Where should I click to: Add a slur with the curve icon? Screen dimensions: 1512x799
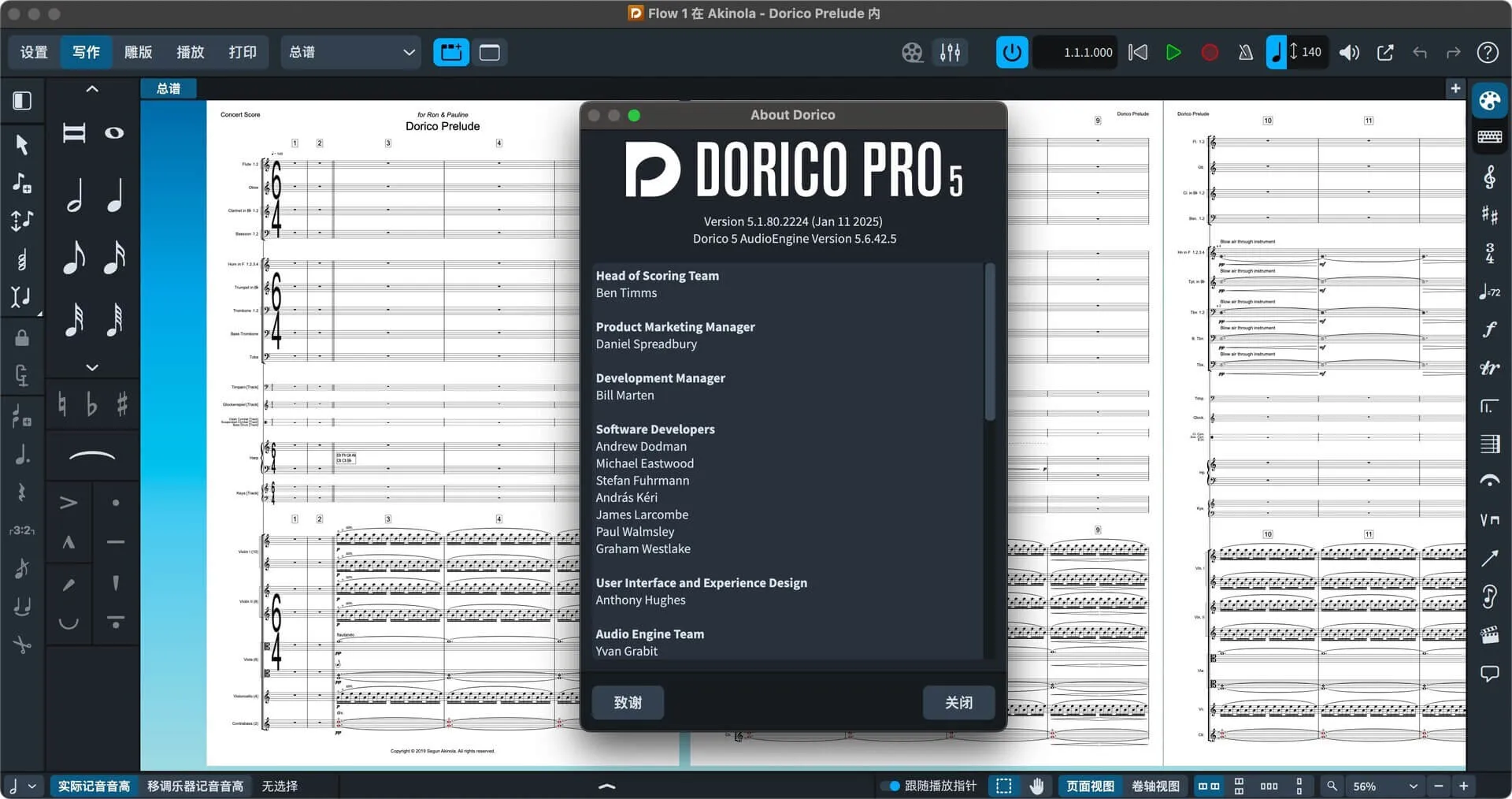92,455
